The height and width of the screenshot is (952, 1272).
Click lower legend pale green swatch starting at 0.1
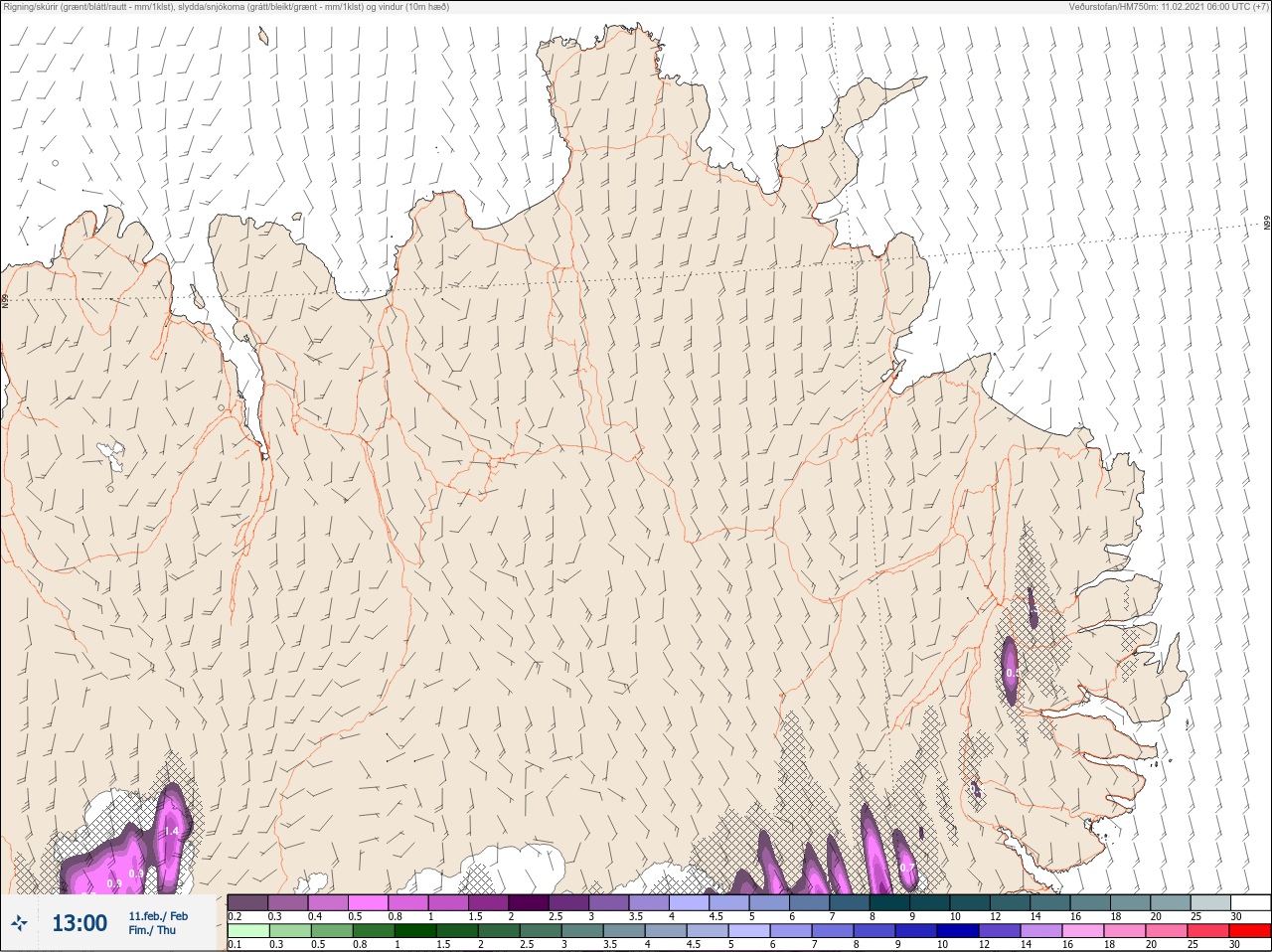pyautogui.click(x=247, y=931)
